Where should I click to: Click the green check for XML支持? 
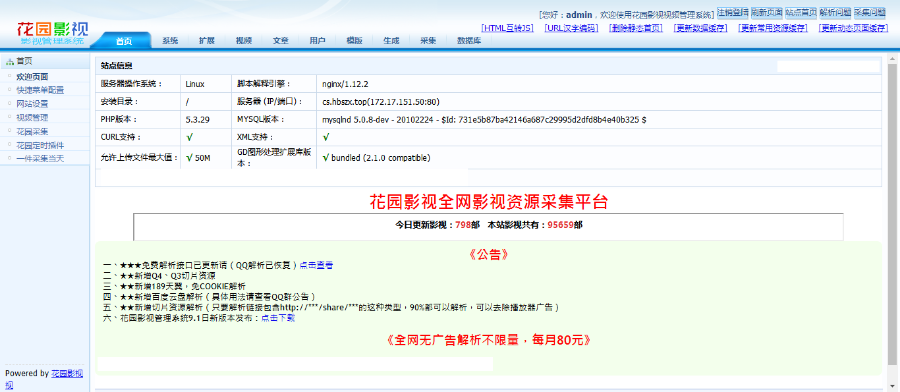(x=325, y=138)
